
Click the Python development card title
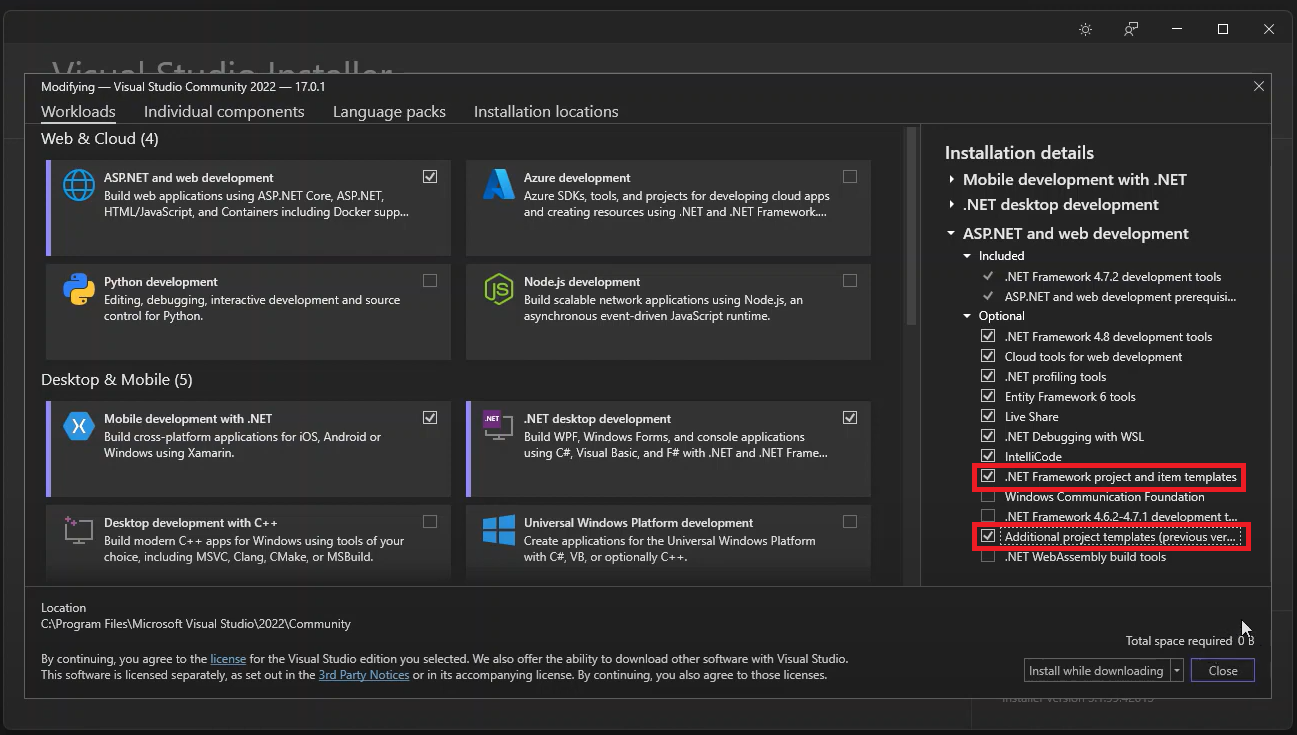(x=161, y=282)
